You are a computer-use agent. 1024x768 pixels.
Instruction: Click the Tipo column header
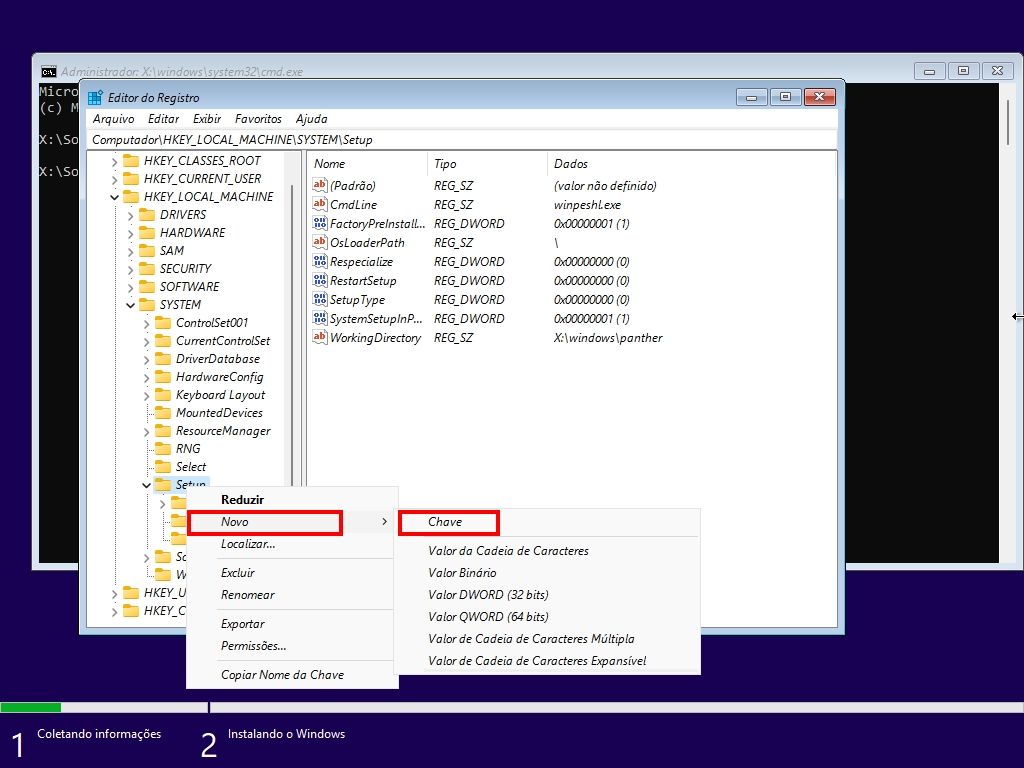tap(487, 164)
